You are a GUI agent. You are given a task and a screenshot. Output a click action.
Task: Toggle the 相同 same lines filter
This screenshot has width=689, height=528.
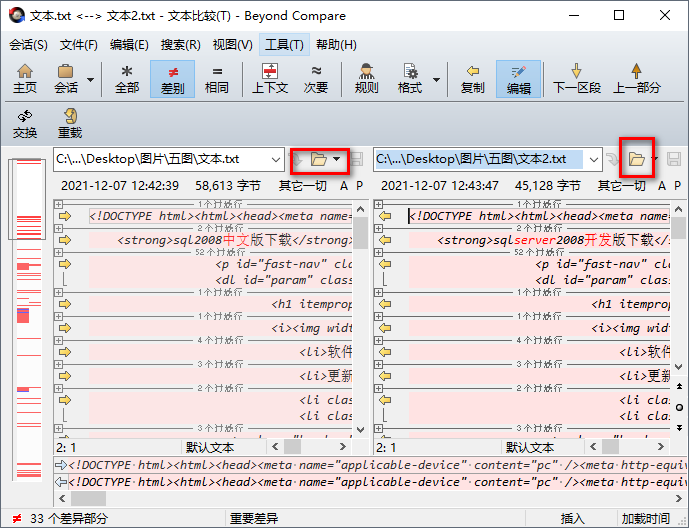click(x=217, y=79)
